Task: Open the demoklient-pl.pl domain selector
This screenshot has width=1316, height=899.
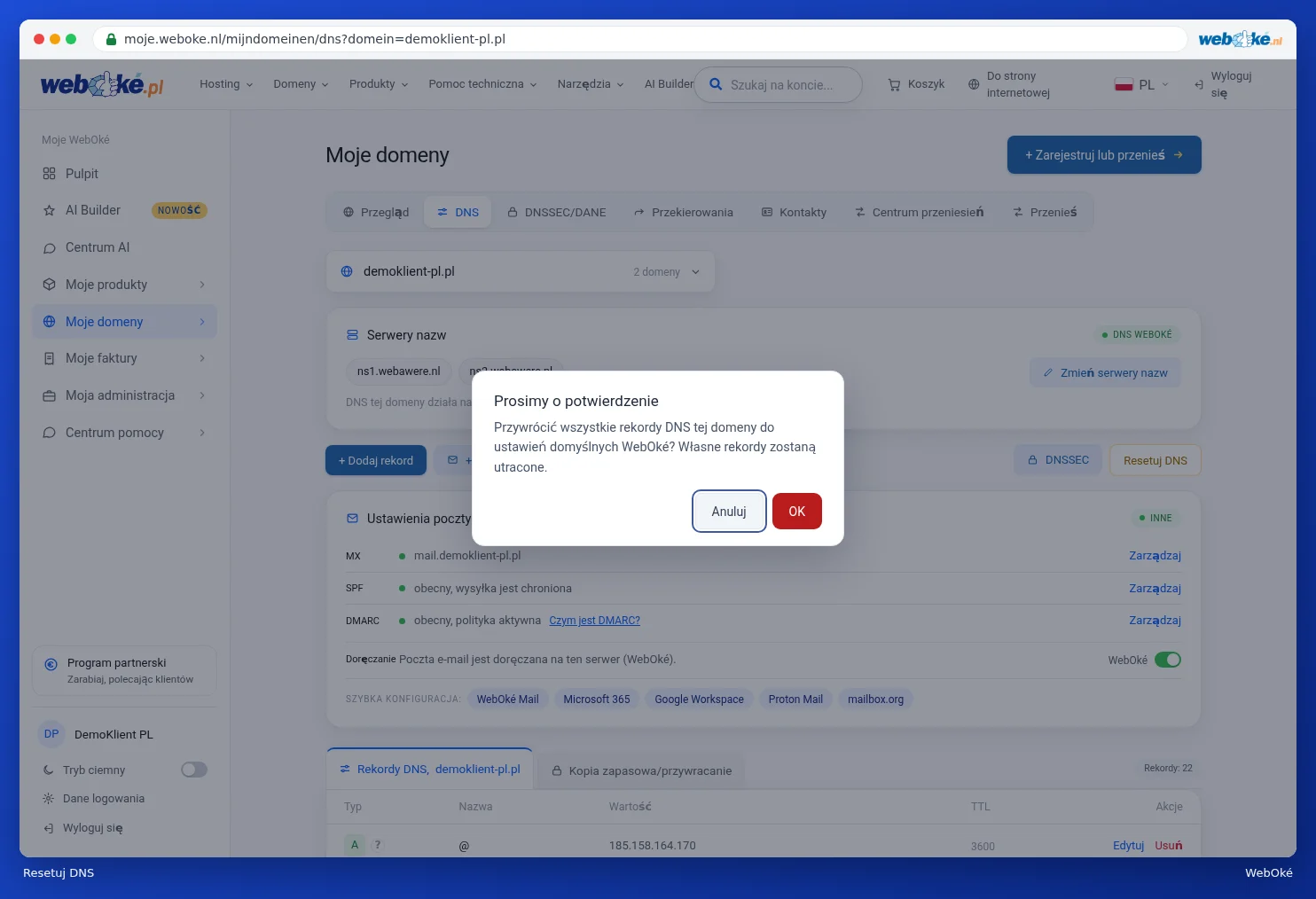Action: (x=521, y=271)
